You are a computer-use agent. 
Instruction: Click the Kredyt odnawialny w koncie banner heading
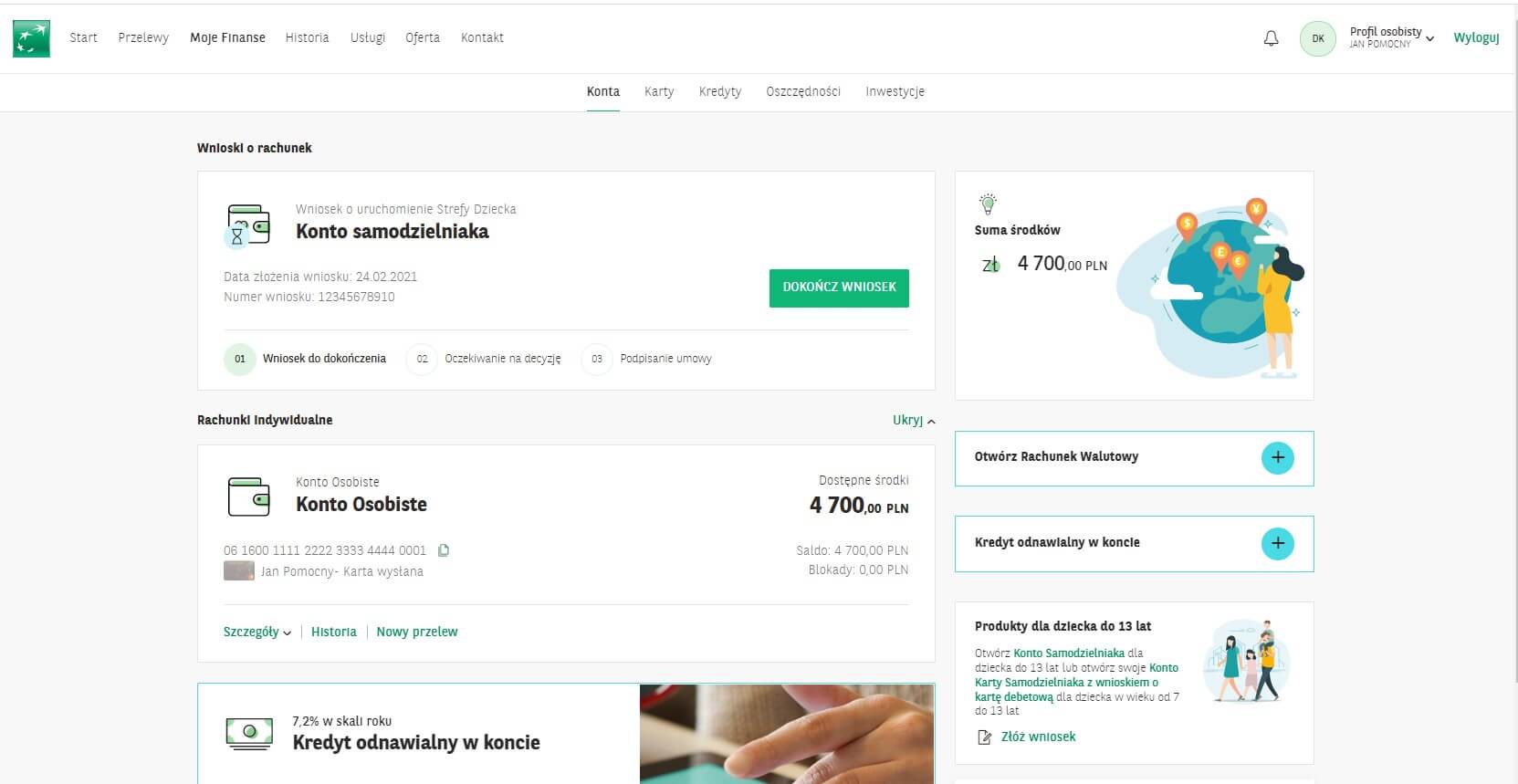416,743
